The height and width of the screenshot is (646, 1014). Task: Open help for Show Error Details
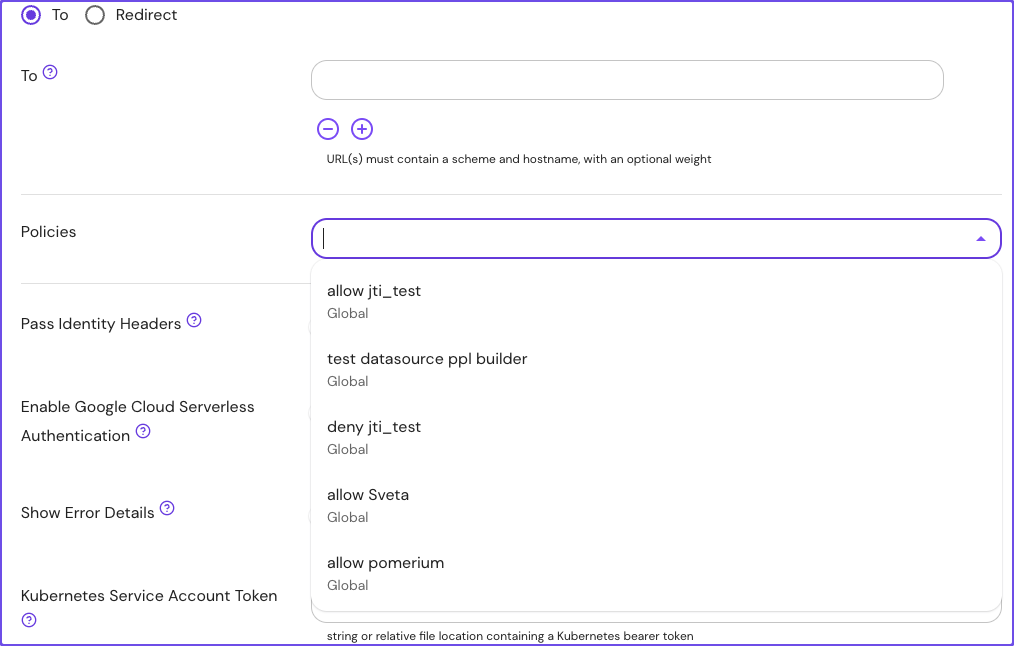166,508
